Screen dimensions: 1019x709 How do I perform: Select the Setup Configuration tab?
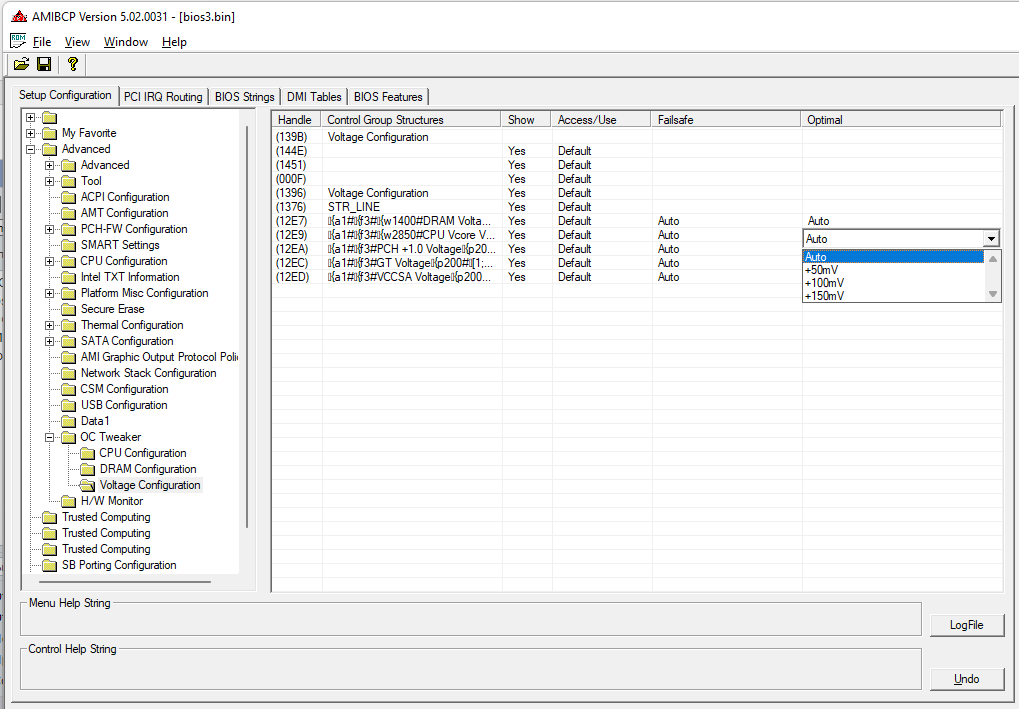click(x=65, y=95)
